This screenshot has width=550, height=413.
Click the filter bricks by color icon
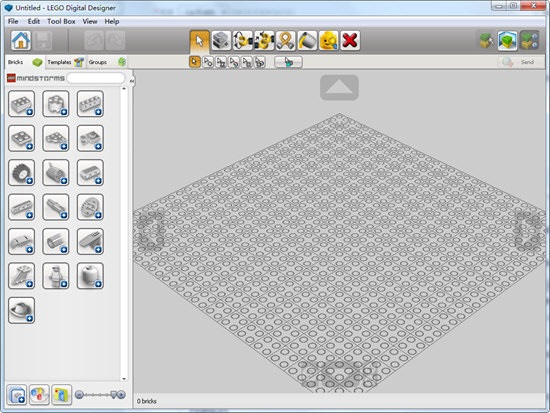pos(39,395)
